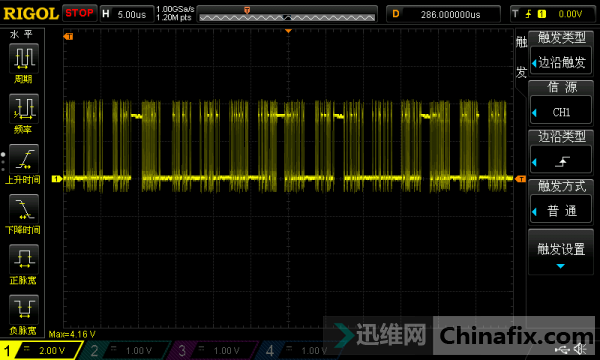Image resolution: width=600 pixels, height=360 pixels.
Task: Click the trigger level marker at waveform right edge
Action: pos(520,179)
